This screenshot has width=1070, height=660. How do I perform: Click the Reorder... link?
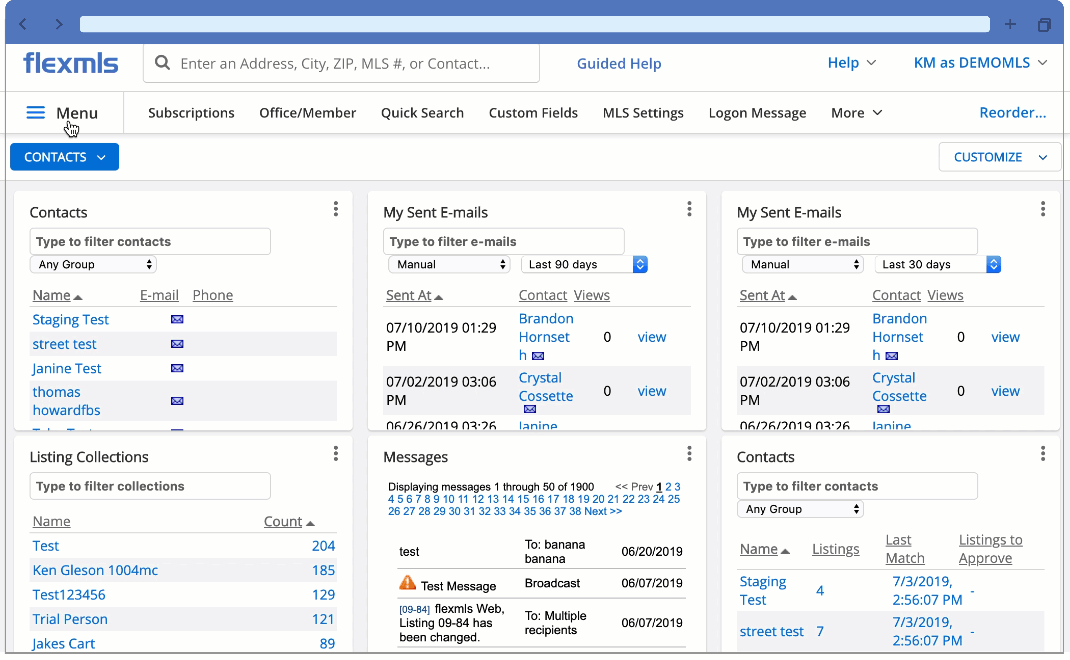[x=1012, y=113]
